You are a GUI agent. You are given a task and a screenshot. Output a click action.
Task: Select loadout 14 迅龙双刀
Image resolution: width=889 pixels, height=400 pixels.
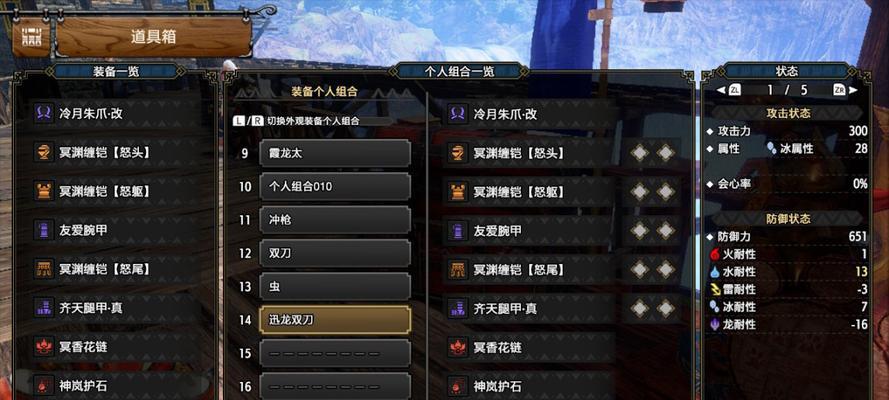[335, 320]
